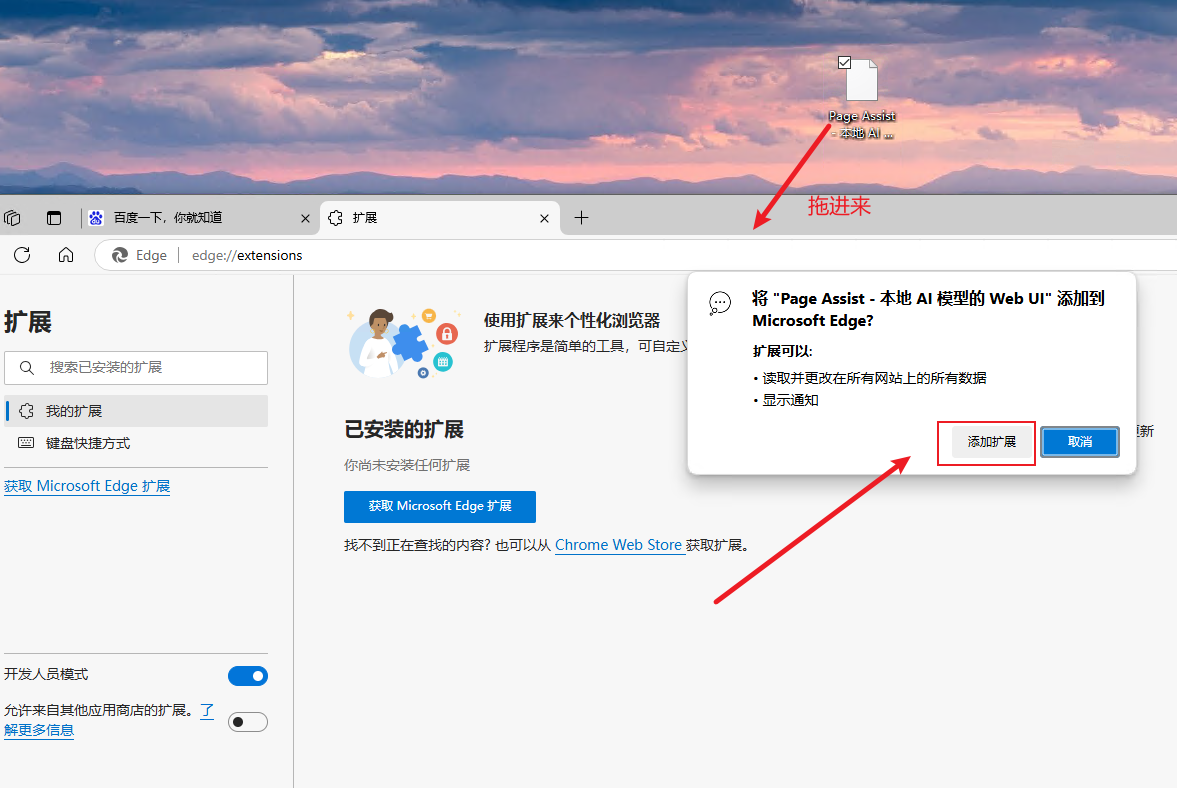
Task: Close the 扩展 tab
Action: tap(544, 218)
